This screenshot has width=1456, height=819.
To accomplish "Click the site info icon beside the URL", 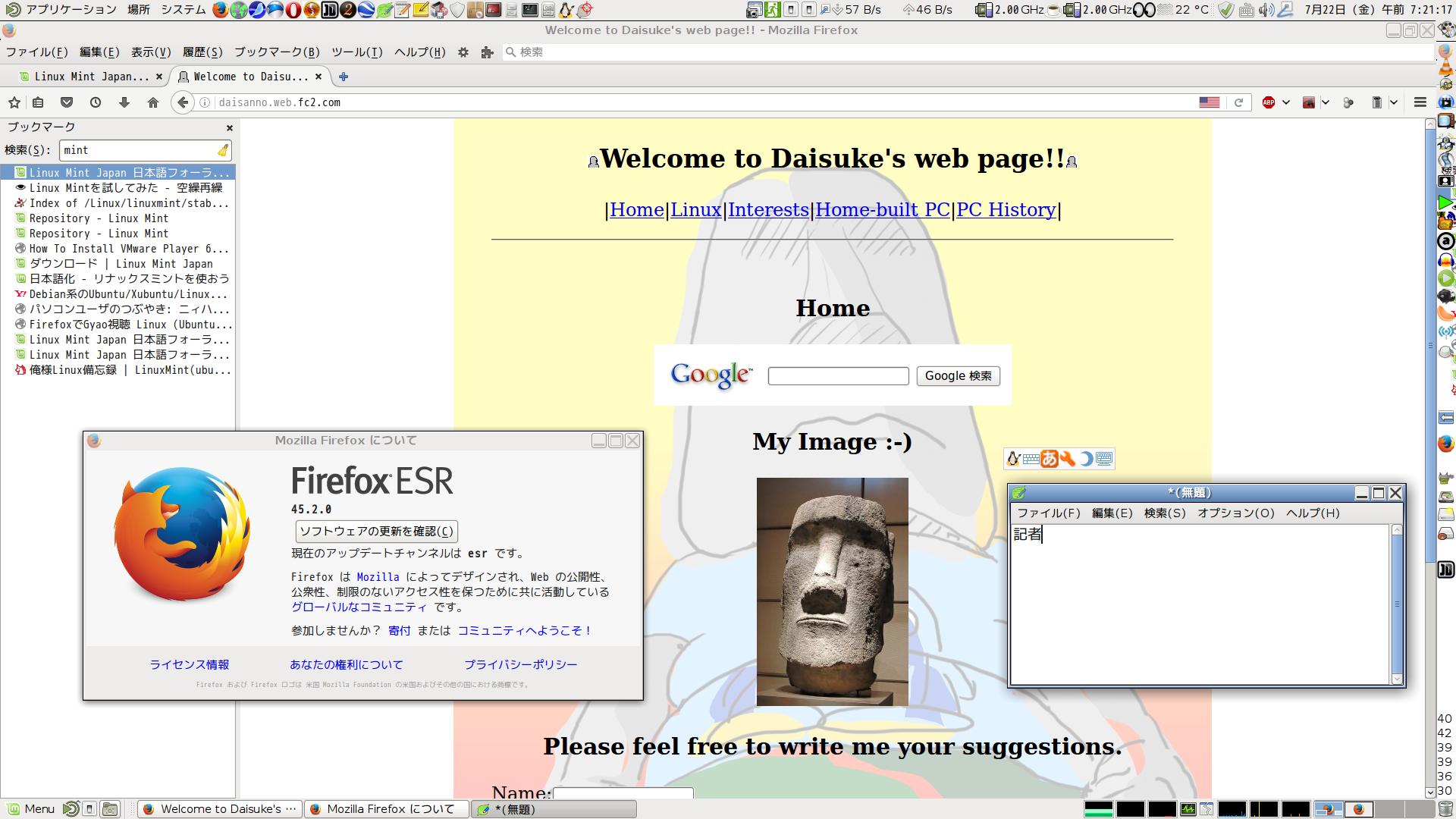I will click(205, 102).
